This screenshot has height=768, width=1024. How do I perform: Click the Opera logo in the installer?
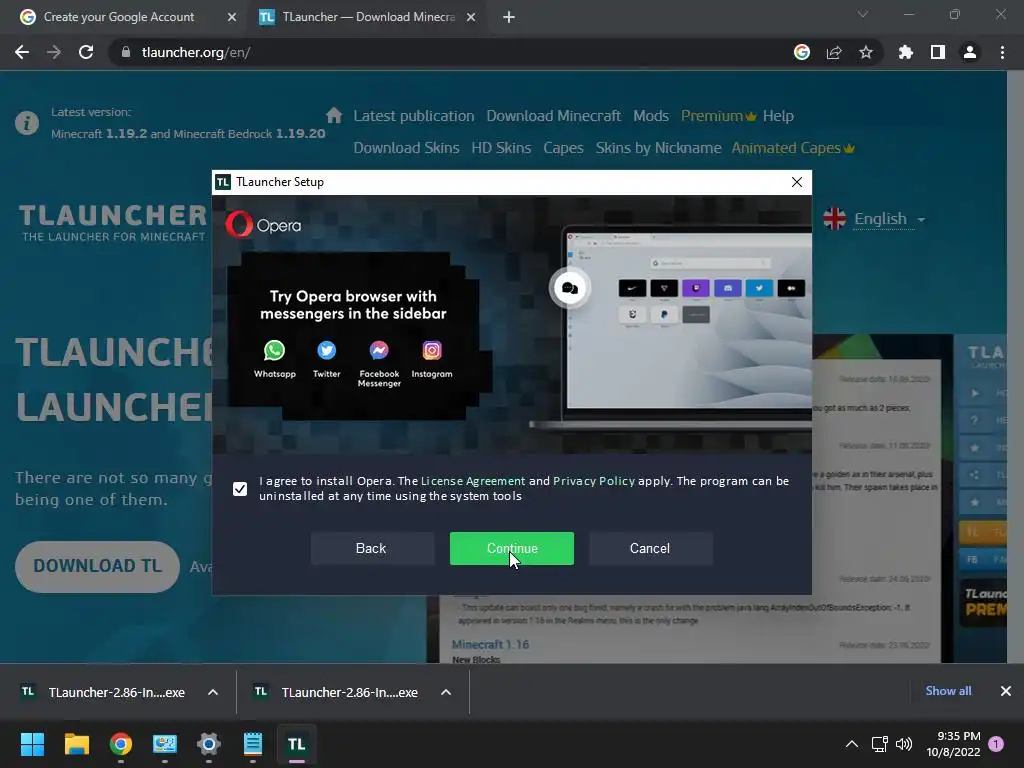coord(264,225)
